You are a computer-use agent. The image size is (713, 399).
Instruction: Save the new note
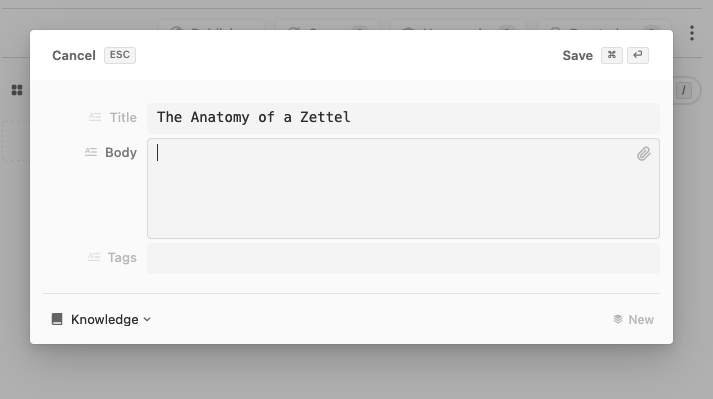(x=577, y=56)
